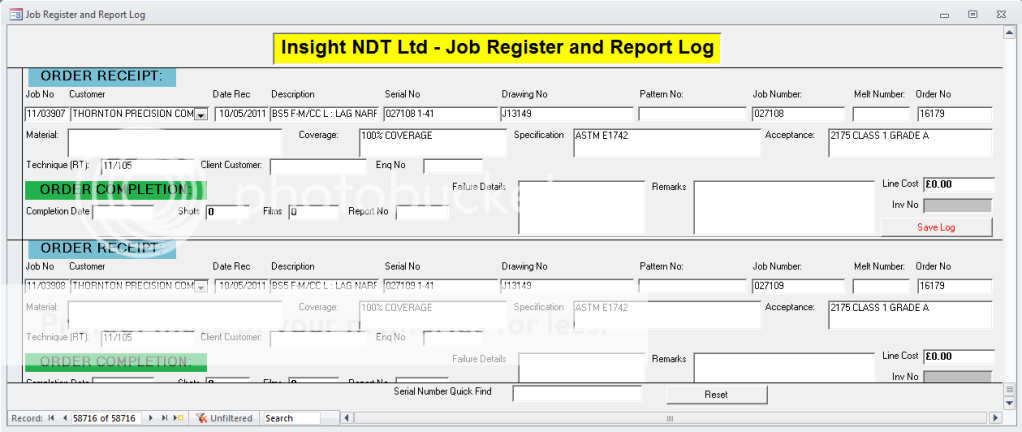1022x432 pixels.
Task: Focus the Serial Number Quick Find field
Action: 576,394
